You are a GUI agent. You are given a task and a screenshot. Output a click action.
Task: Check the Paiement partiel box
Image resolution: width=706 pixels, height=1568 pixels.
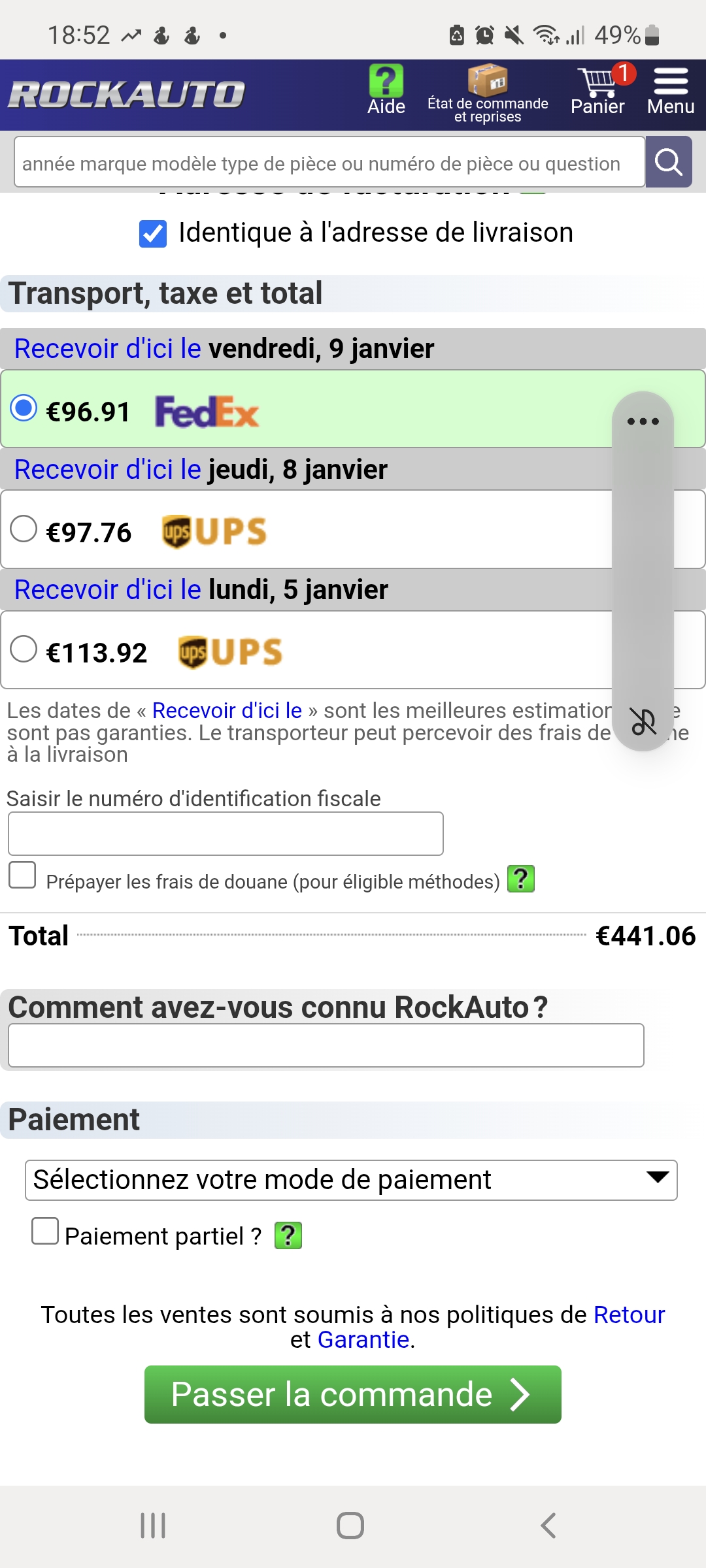pos(45,1232)
